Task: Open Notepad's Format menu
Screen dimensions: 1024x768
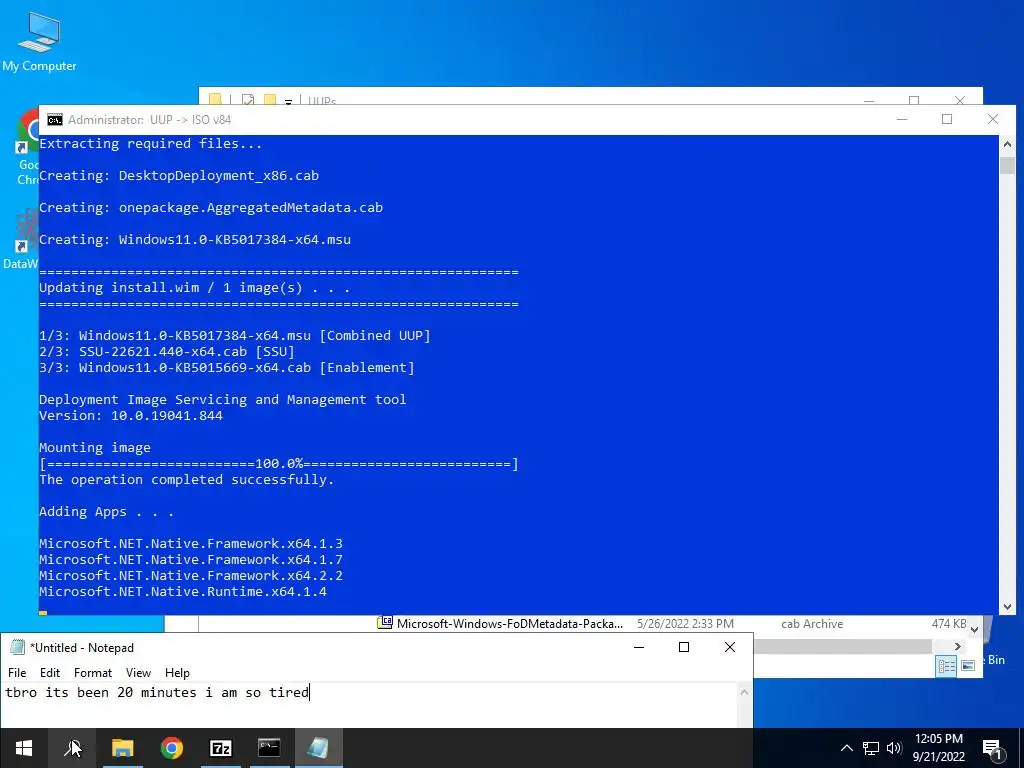Action: 93,673
